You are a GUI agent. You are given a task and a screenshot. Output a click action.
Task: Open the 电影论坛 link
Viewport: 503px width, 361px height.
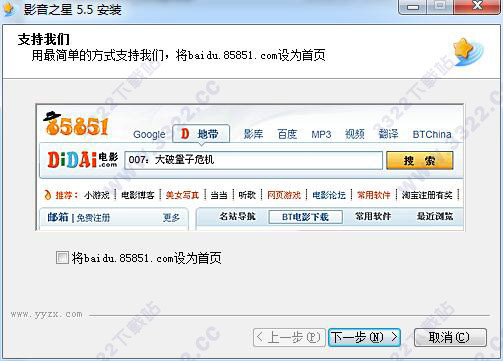(x=329, y=195)
